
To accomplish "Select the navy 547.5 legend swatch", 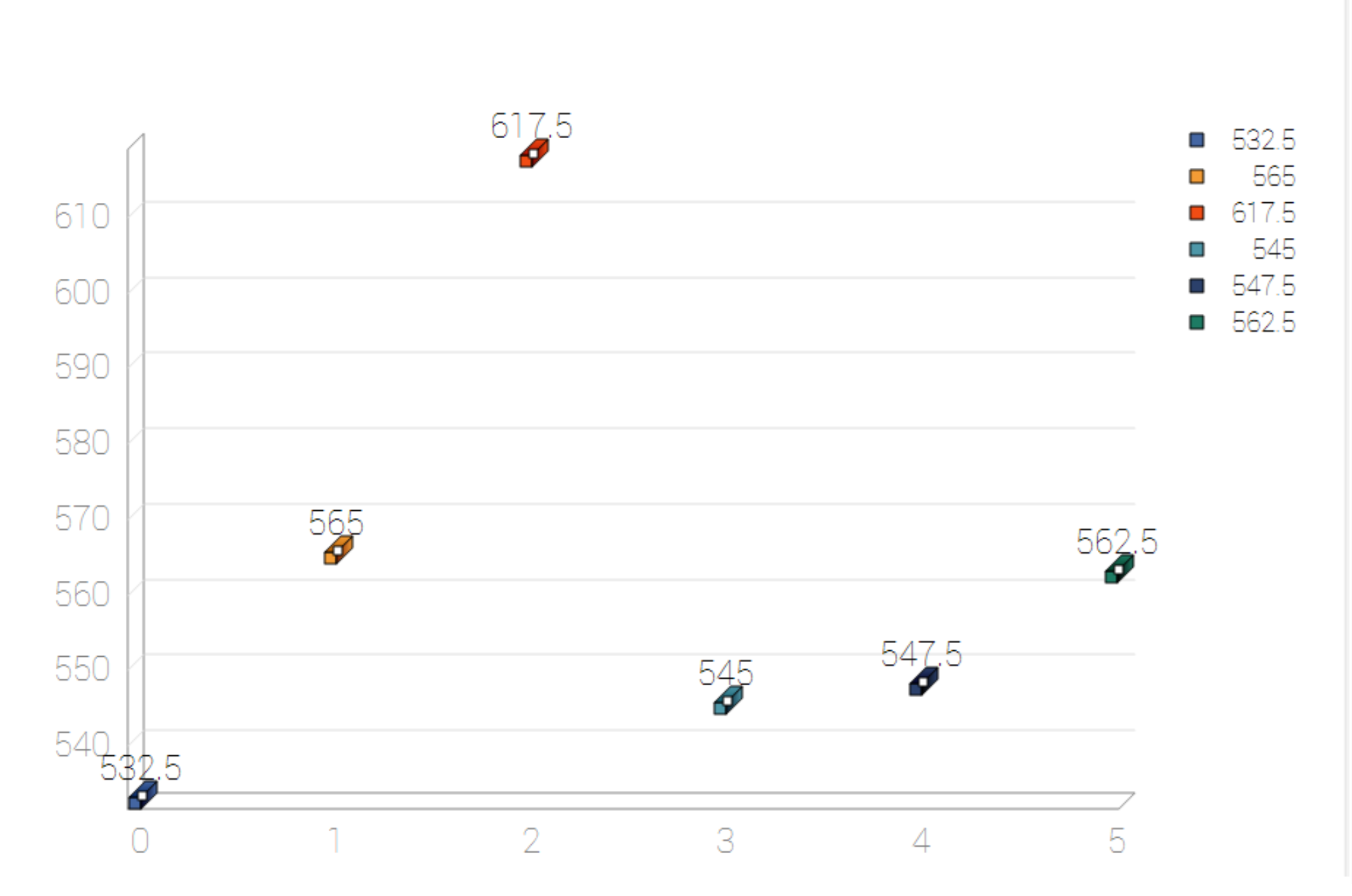I will tap(1196, 286).
